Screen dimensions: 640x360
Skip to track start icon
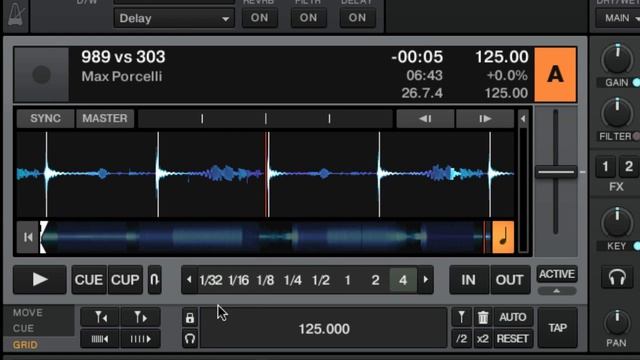pos(28,237)
